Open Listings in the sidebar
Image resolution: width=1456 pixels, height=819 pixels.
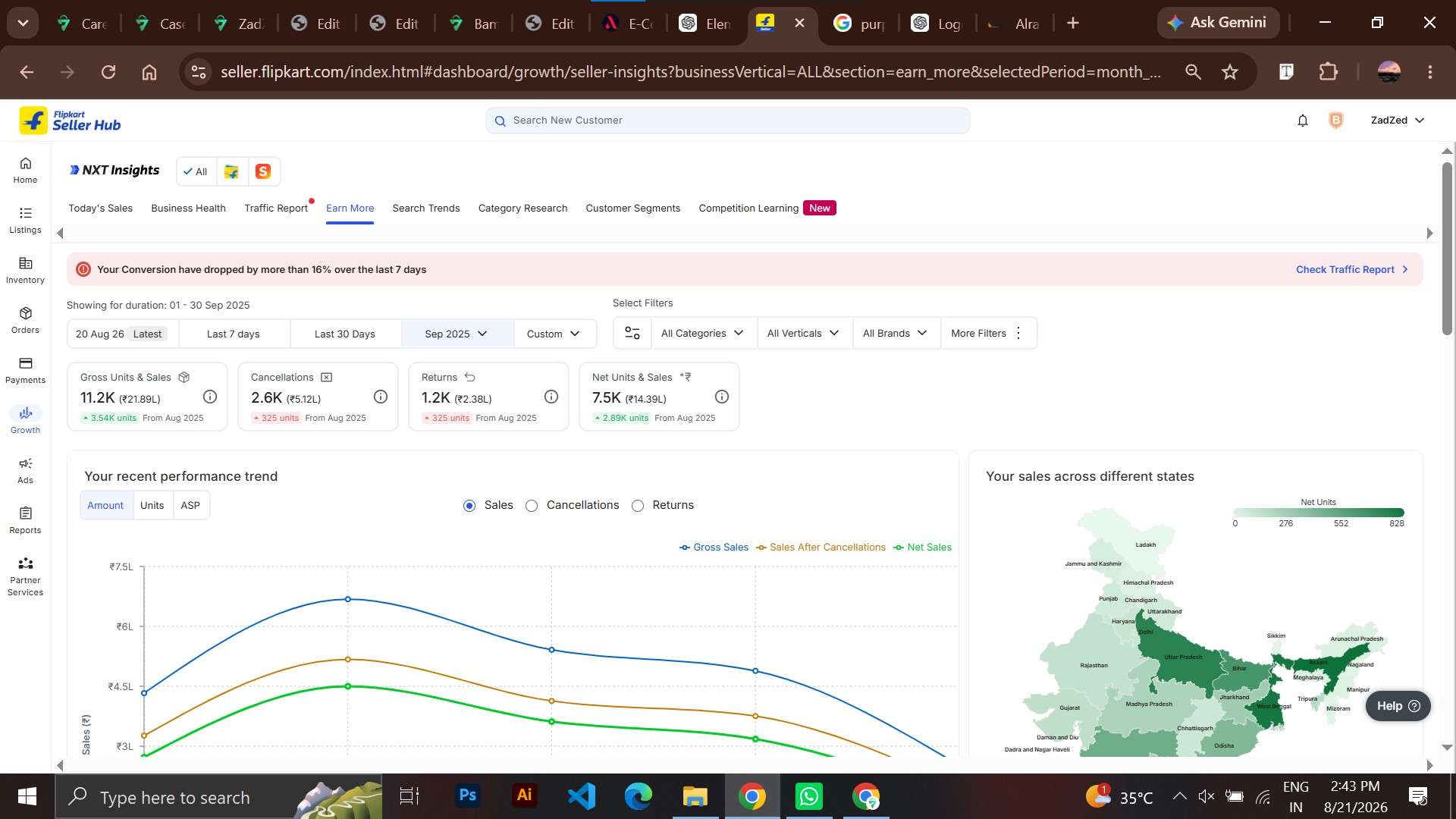point(25,221)
